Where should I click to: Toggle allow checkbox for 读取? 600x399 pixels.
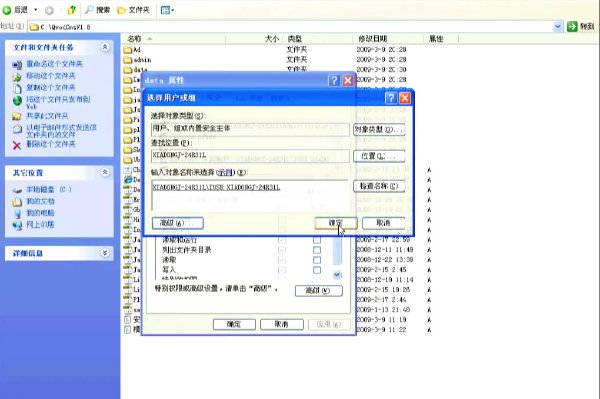click(282, 260)
